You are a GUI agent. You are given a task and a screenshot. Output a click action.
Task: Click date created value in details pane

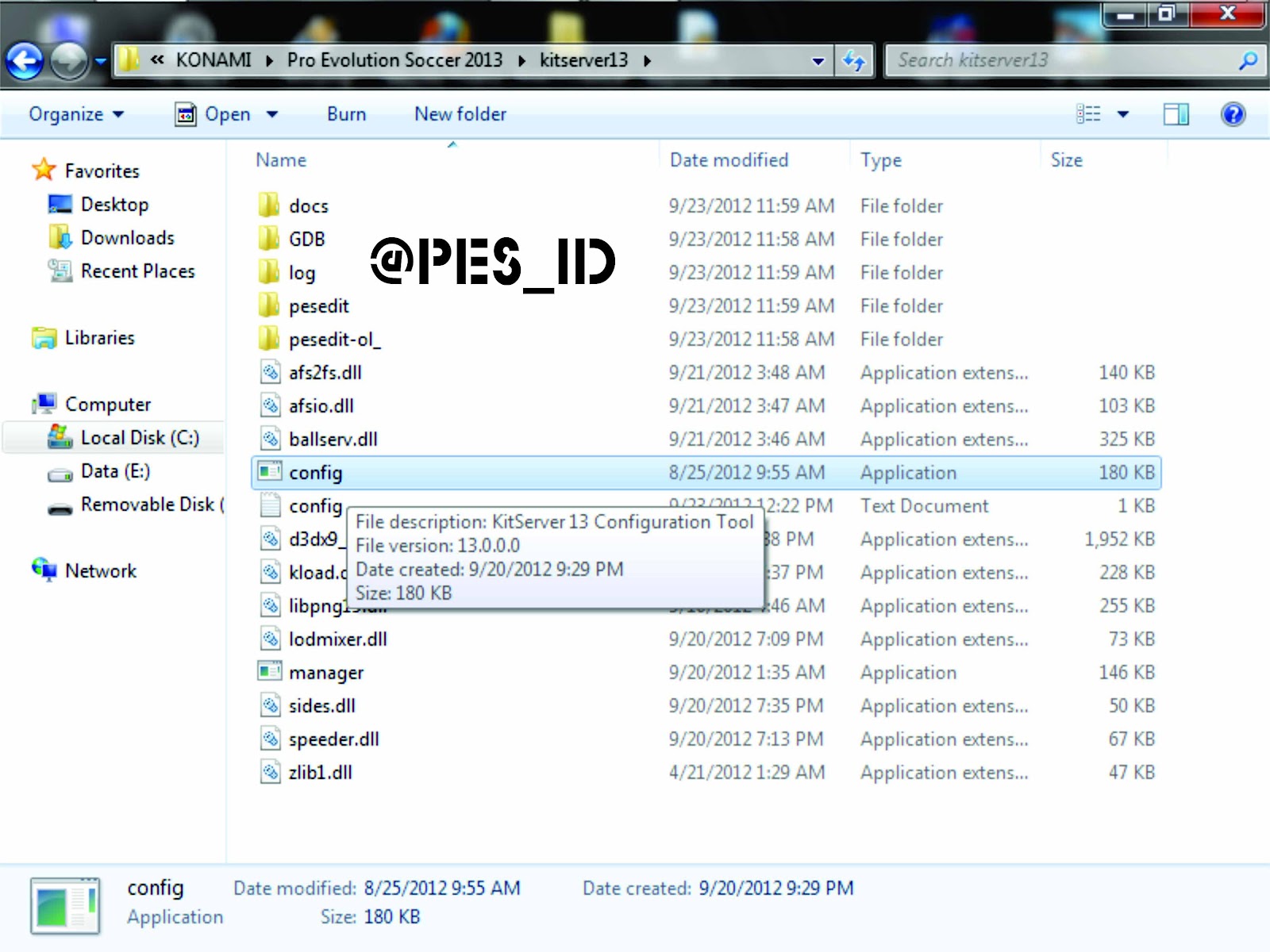click(775, 889)
